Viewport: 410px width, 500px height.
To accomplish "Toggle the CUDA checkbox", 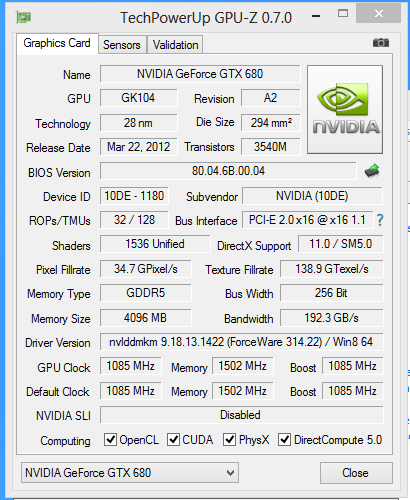I will click(x=173, y=439).
